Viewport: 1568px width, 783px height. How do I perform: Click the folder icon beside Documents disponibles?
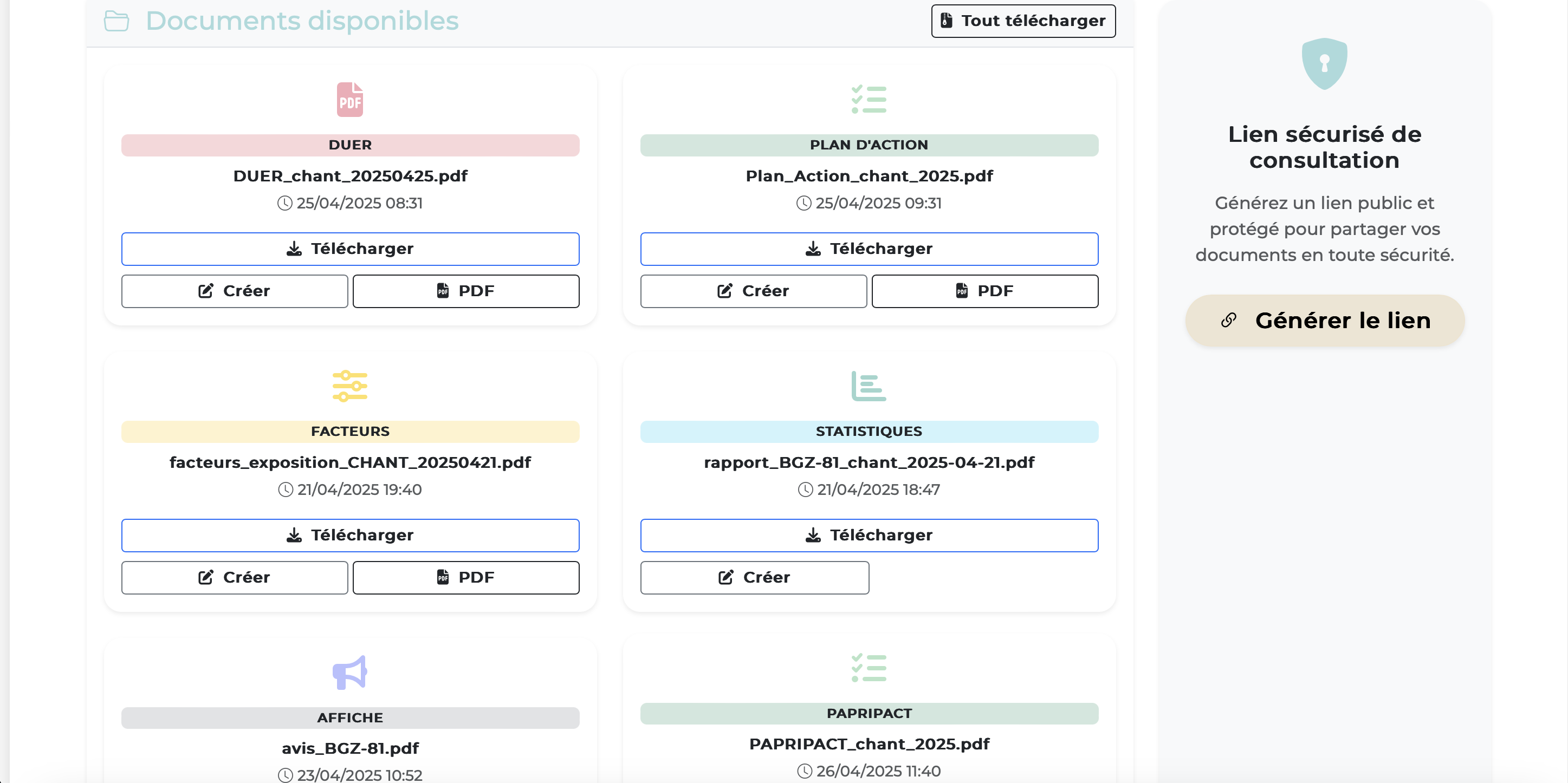coord(116,21)
